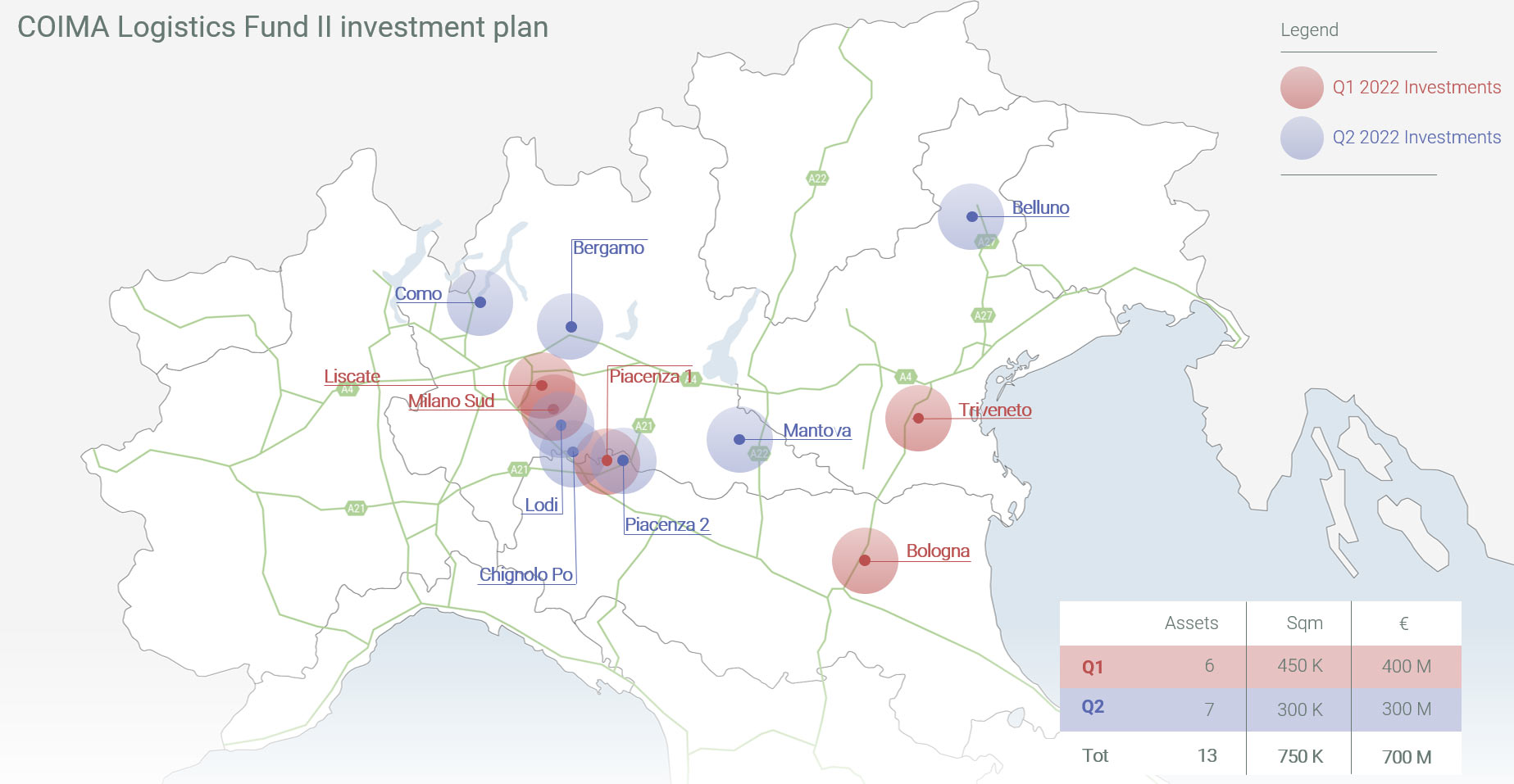Click the blue Belluno marker circle
The image size is (1514, 784).
pyautogui.click(x=971, y=217)
